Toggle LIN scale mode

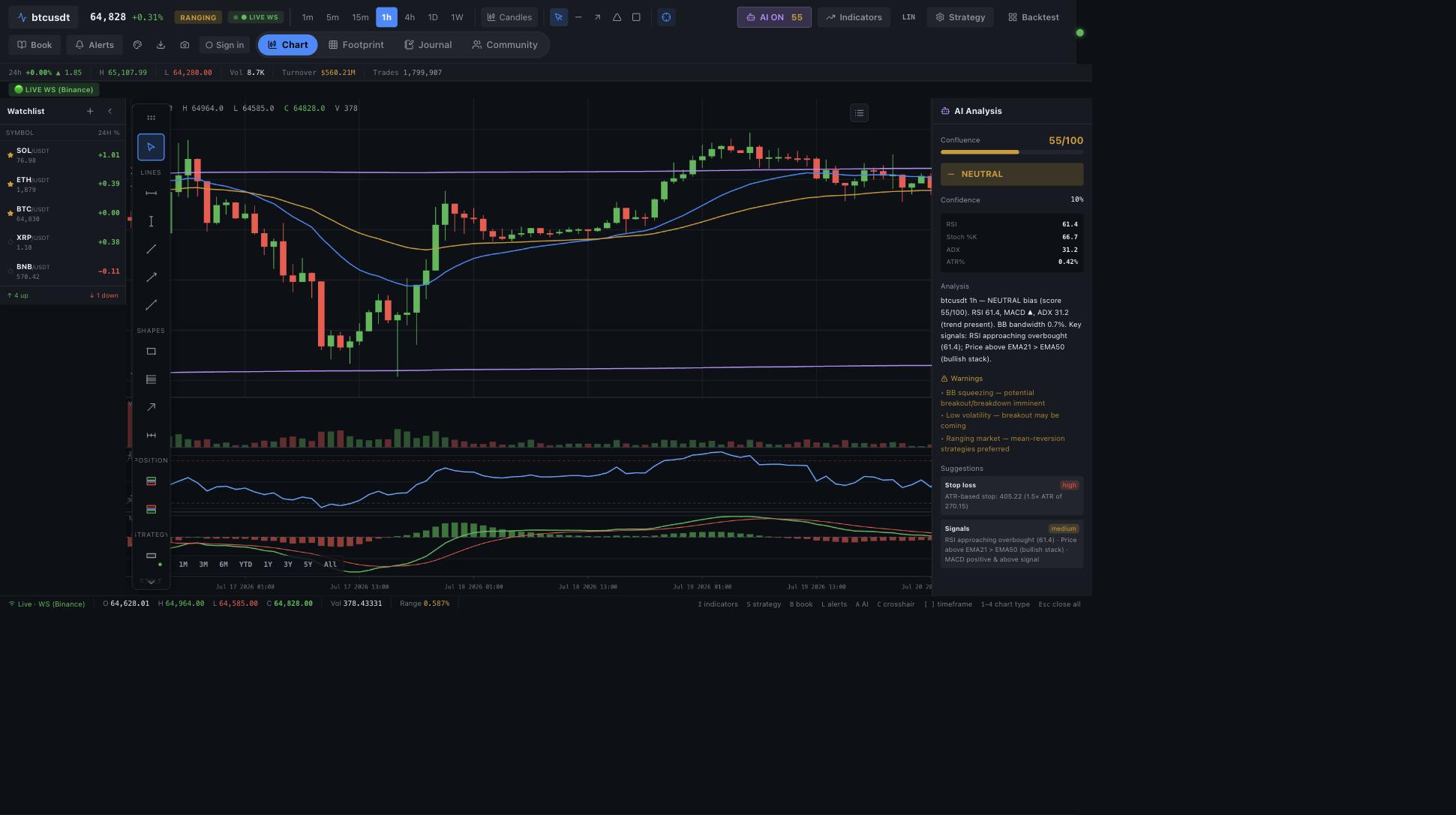click(x=908, y=17)
